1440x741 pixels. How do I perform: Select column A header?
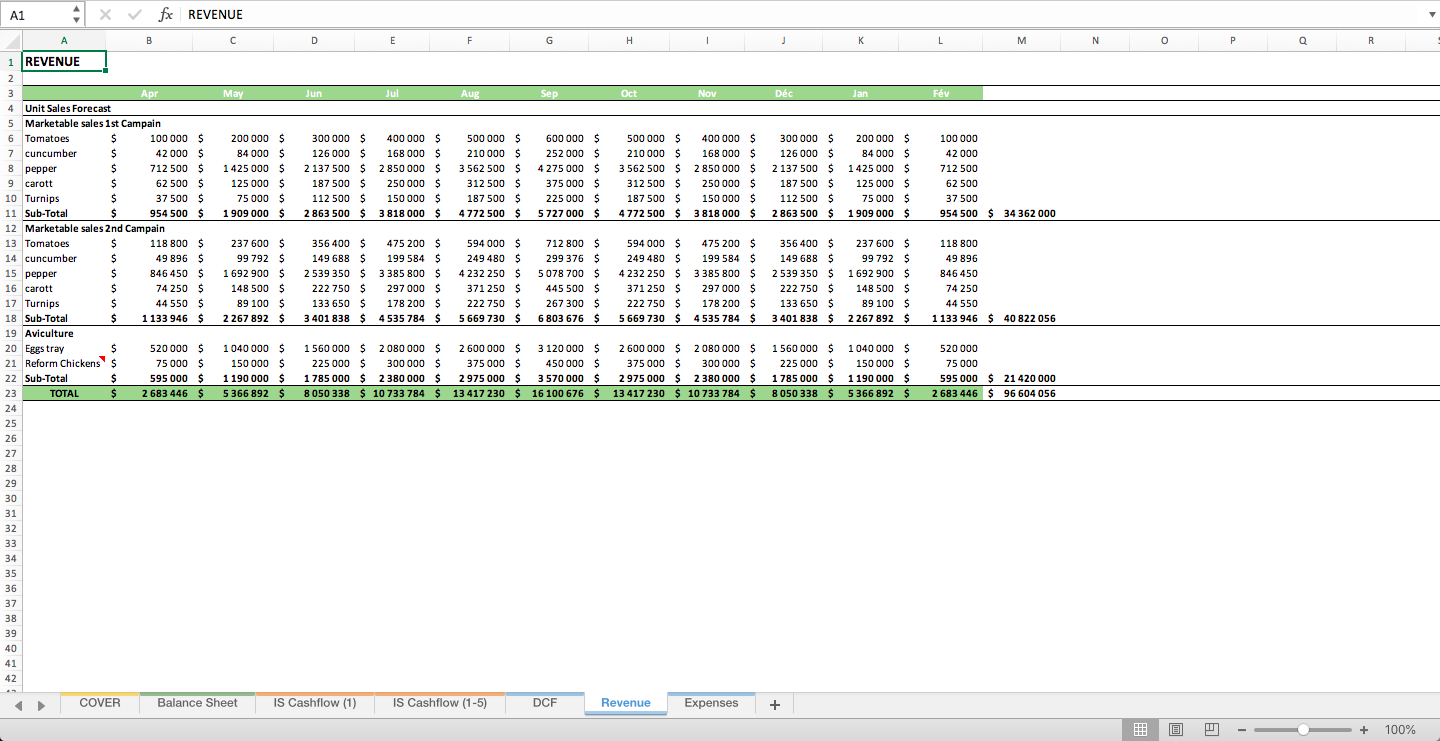coord(64,41)
